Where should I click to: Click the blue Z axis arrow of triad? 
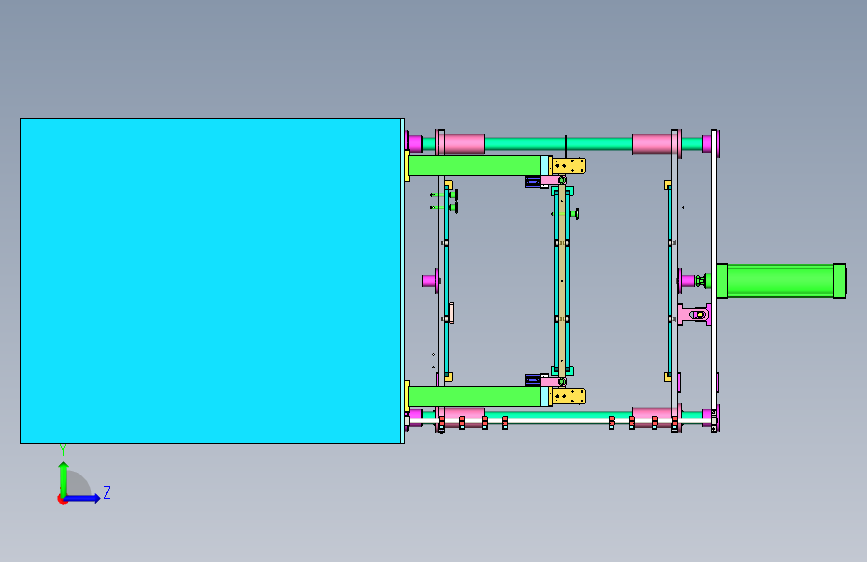83,498
